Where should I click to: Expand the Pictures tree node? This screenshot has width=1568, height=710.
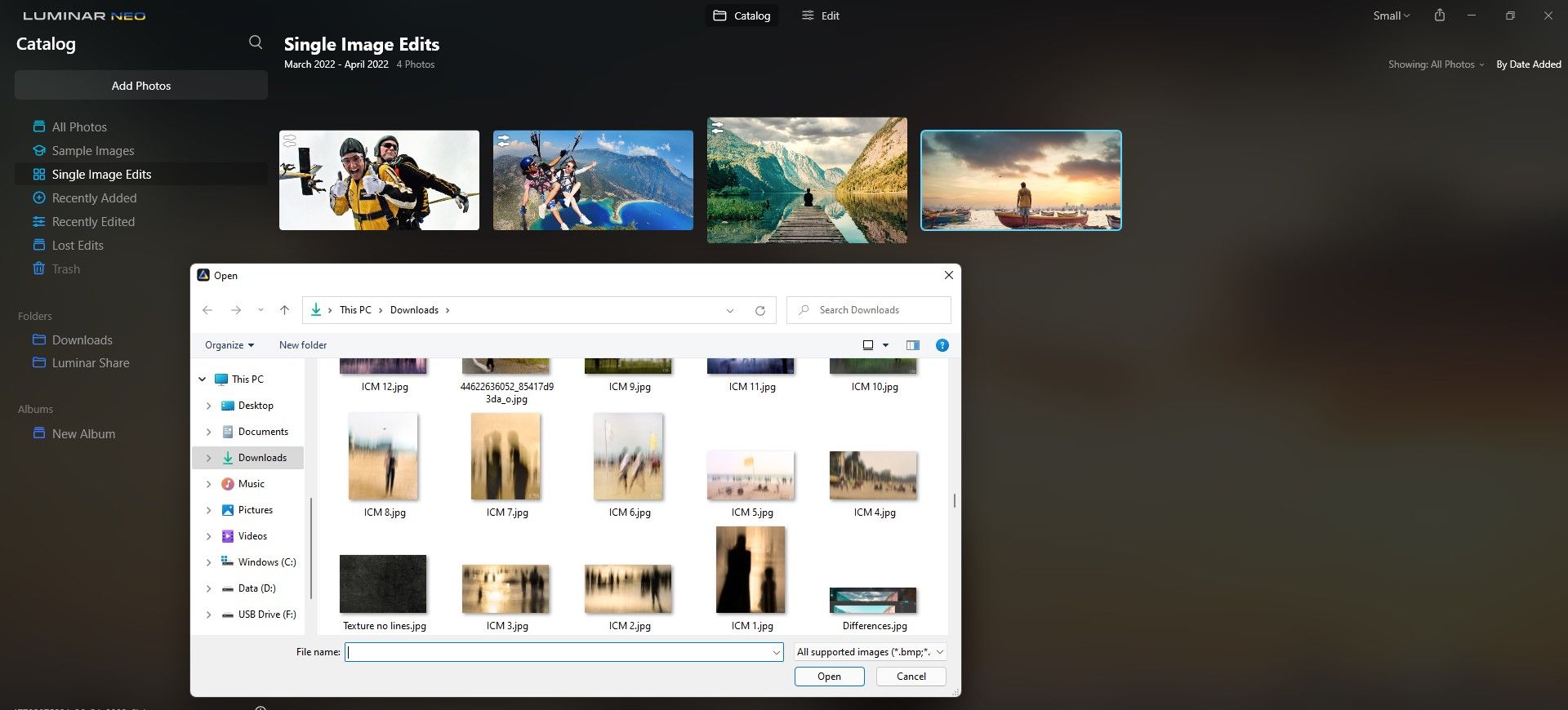[x=208, y=510]
